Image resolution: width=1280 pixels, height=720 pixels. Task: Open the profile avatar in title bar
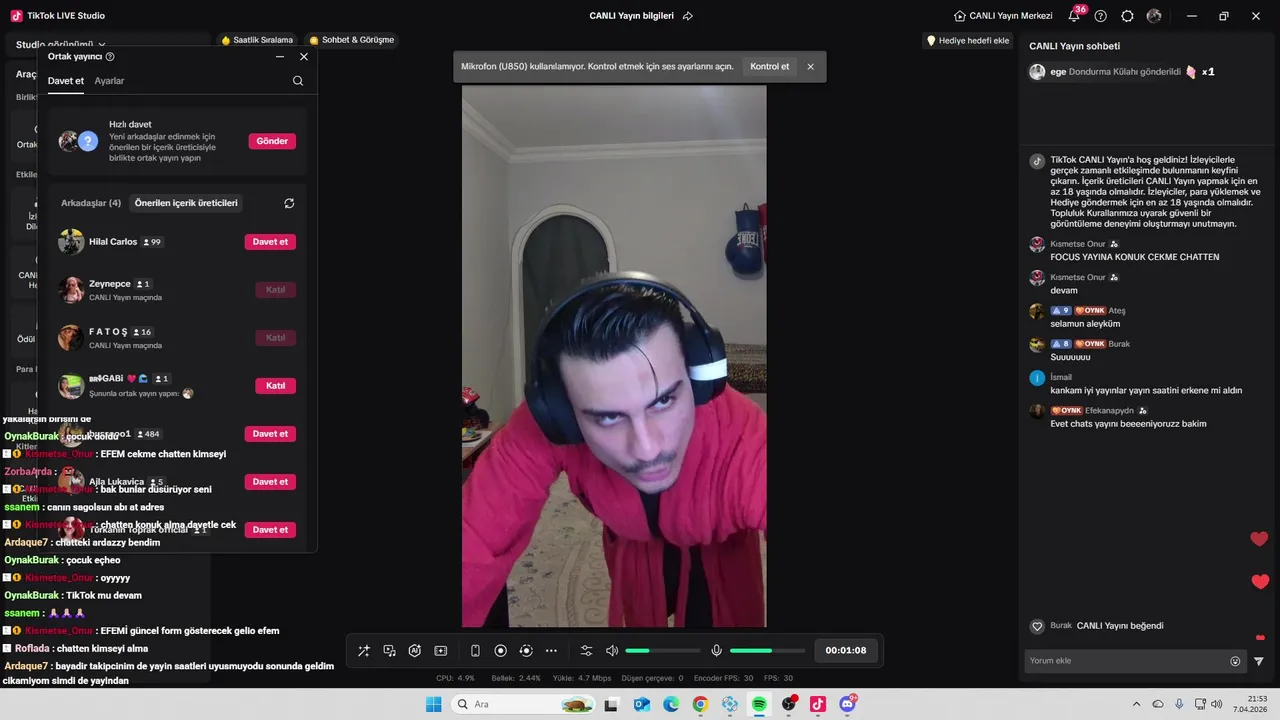[1154, 16]
